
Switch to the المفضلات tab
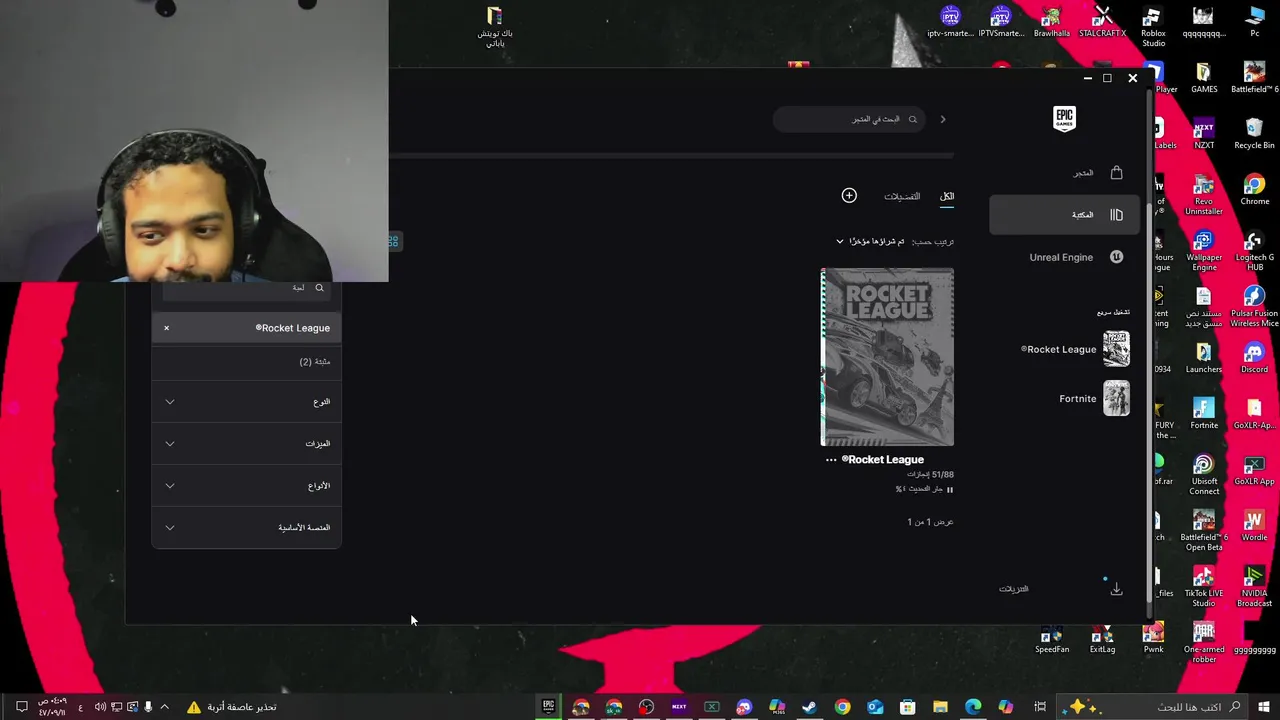[x=902, y=196]
